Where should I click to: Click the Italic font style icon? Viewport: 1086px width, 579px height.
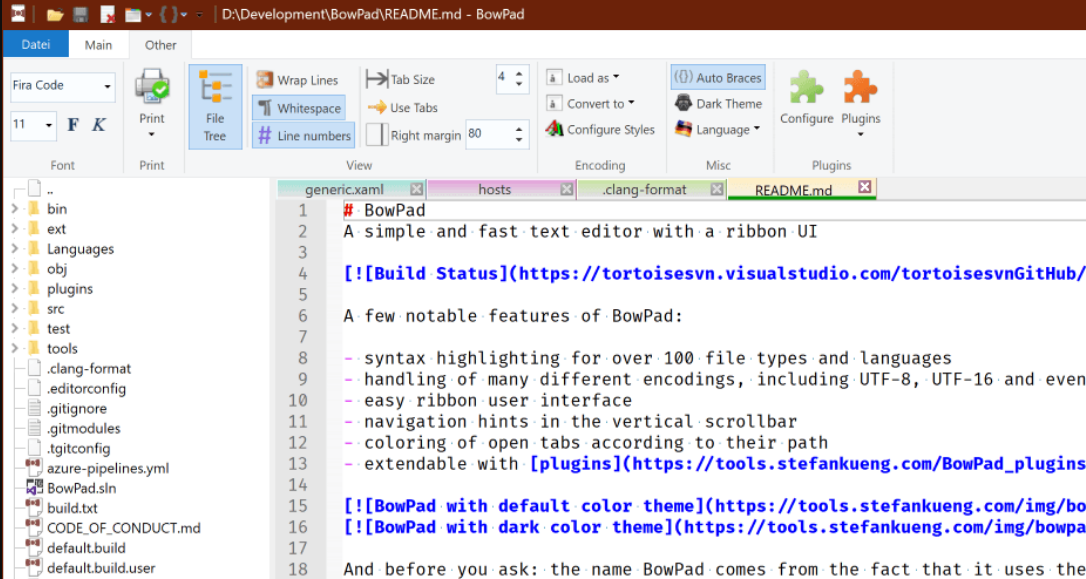click(x=99, y=126)
